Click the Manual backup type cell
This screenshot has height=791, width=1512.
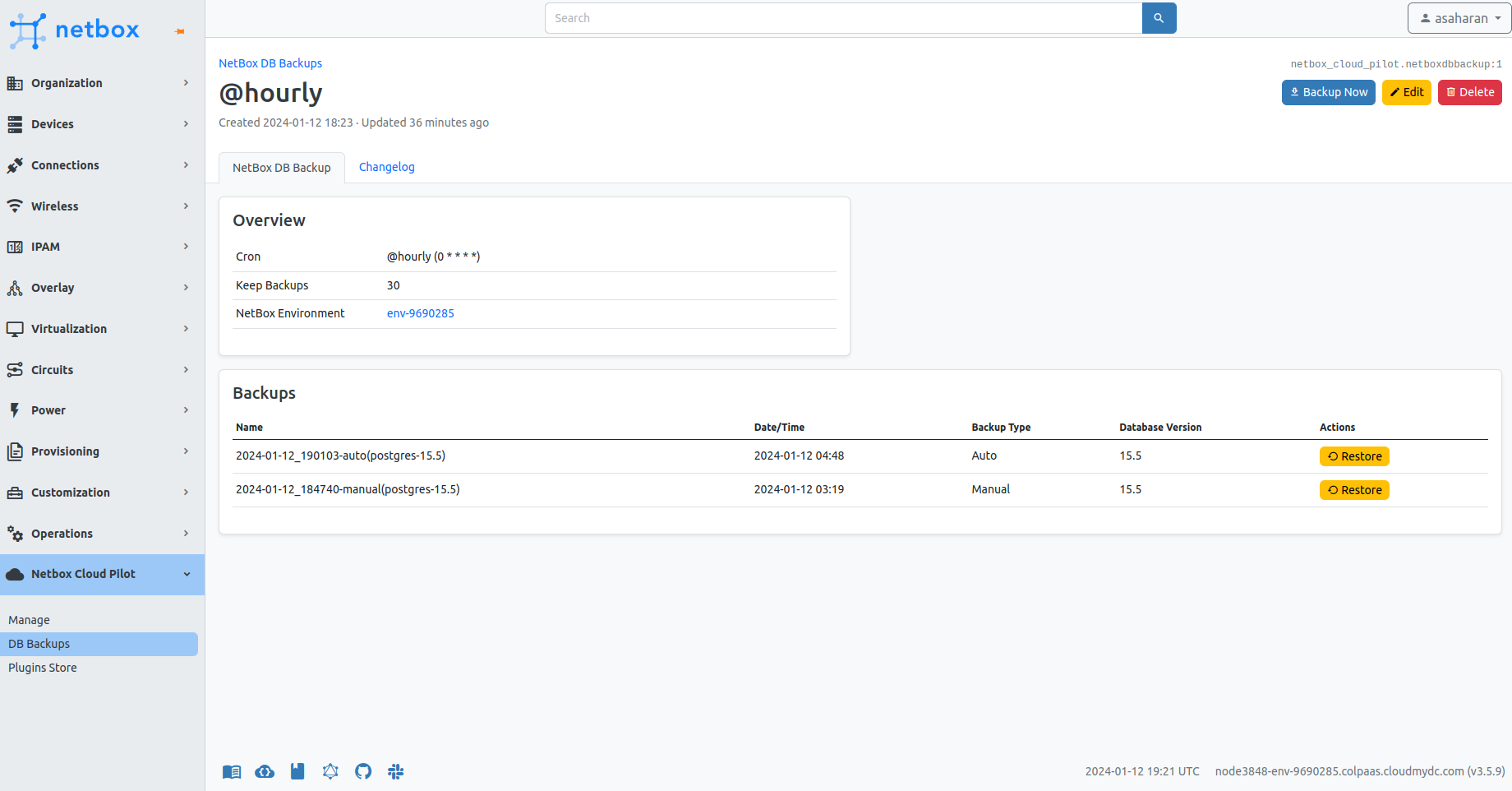(x=990, y=489)
